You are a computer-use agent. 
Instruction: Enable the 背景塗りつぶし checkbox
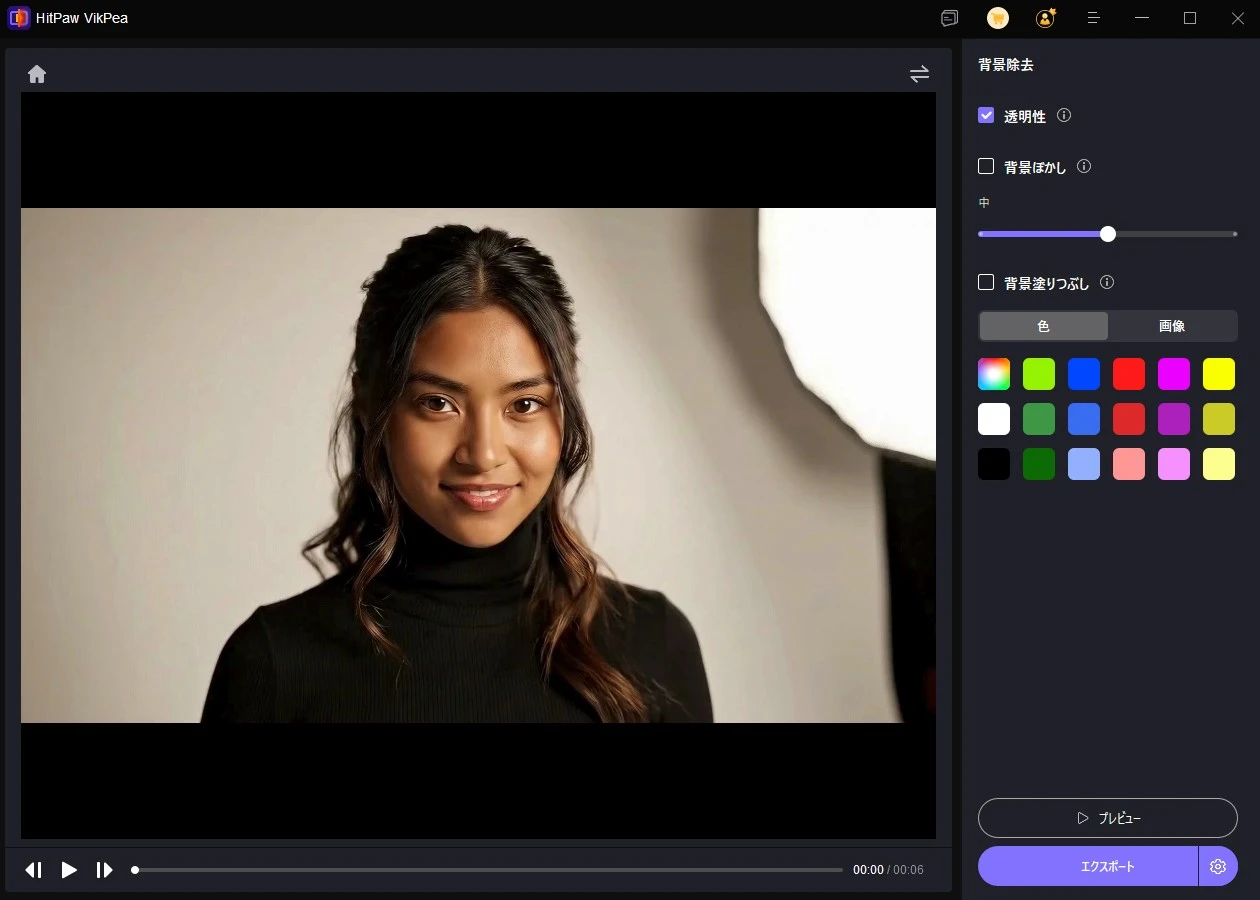[x=986, y=282]
